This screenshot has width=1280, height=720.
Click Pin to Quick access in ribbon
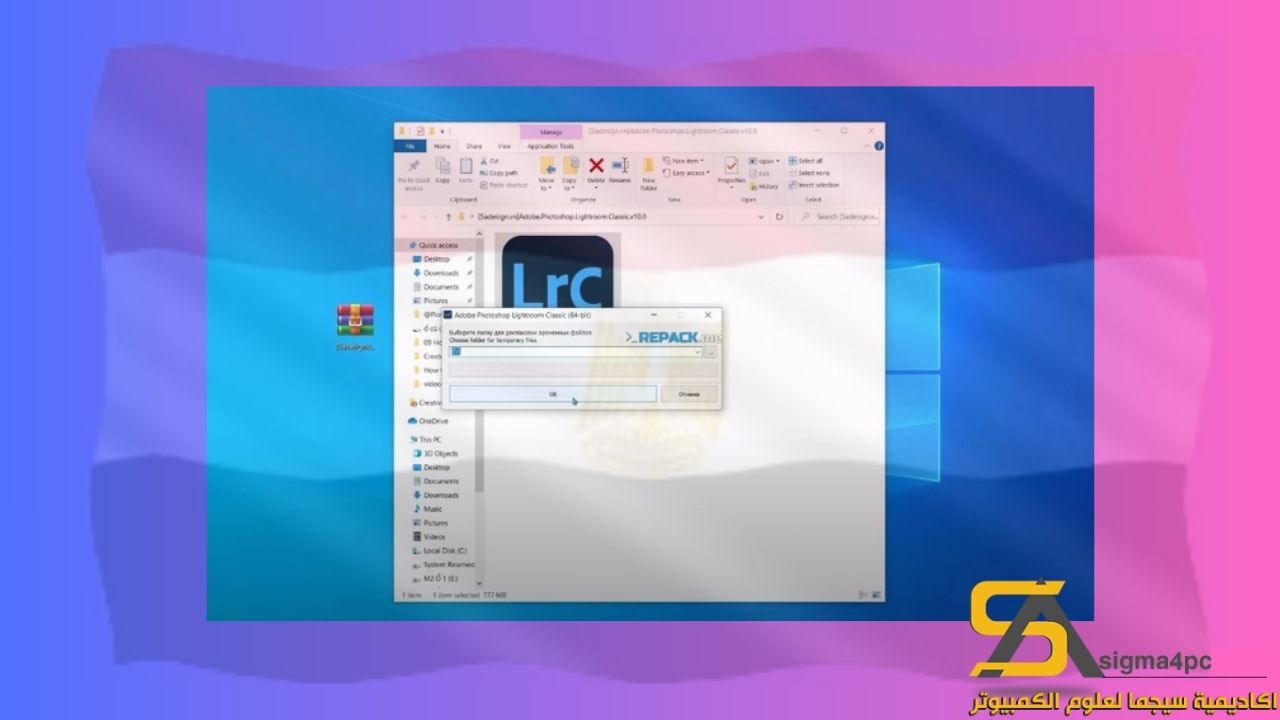pyautogui.click(x=413, y=172)
